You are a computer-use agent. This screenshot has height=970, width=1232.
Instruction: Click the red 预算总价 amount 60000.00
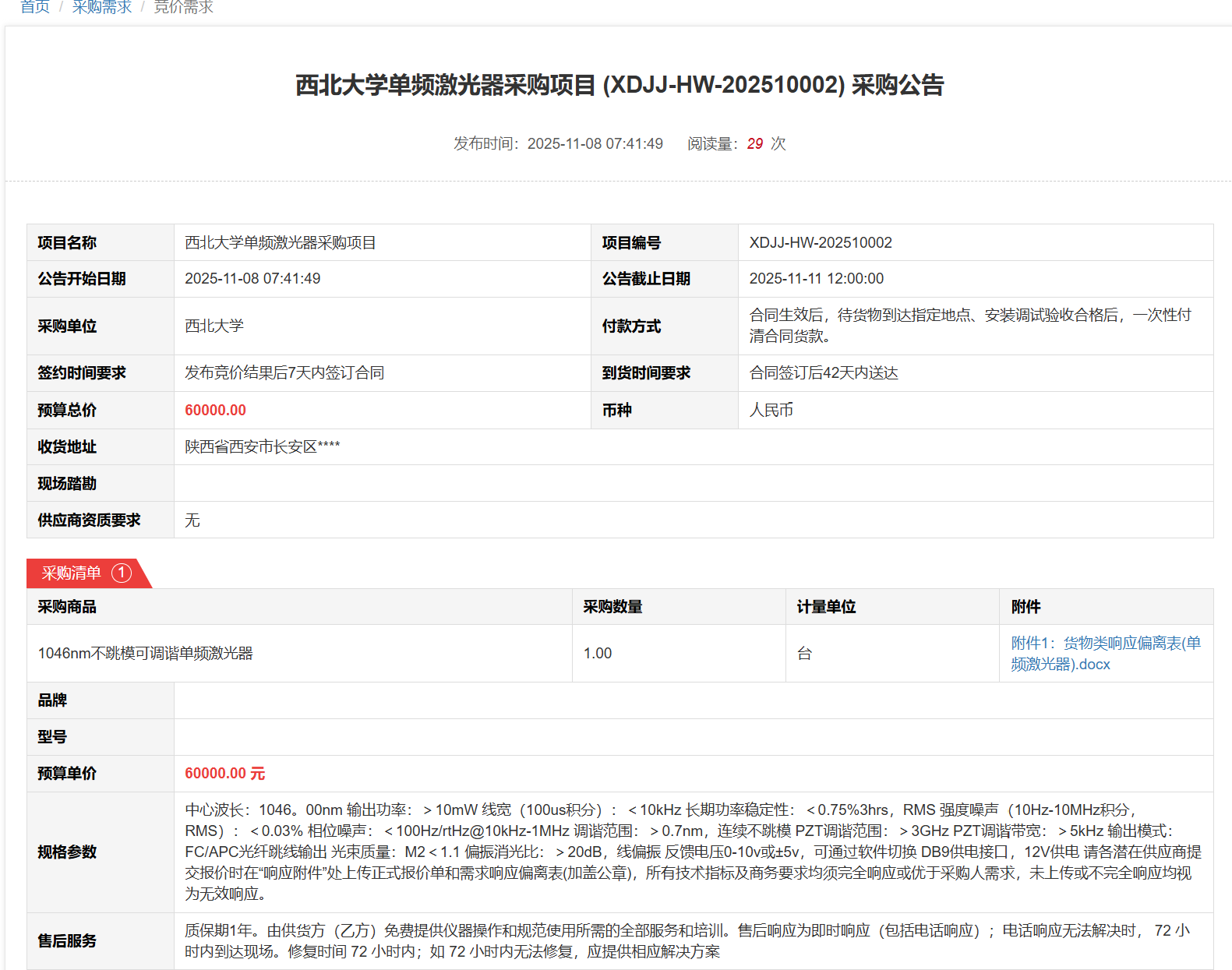215,411
